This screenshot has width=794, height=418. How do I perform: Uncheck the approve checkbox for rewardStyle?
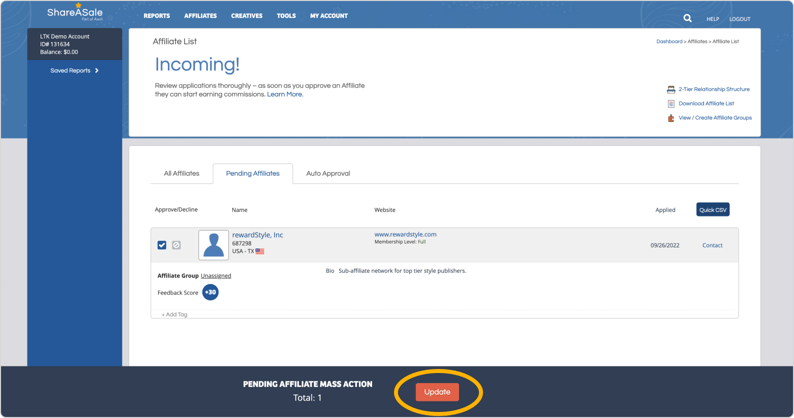click(162, 245)
